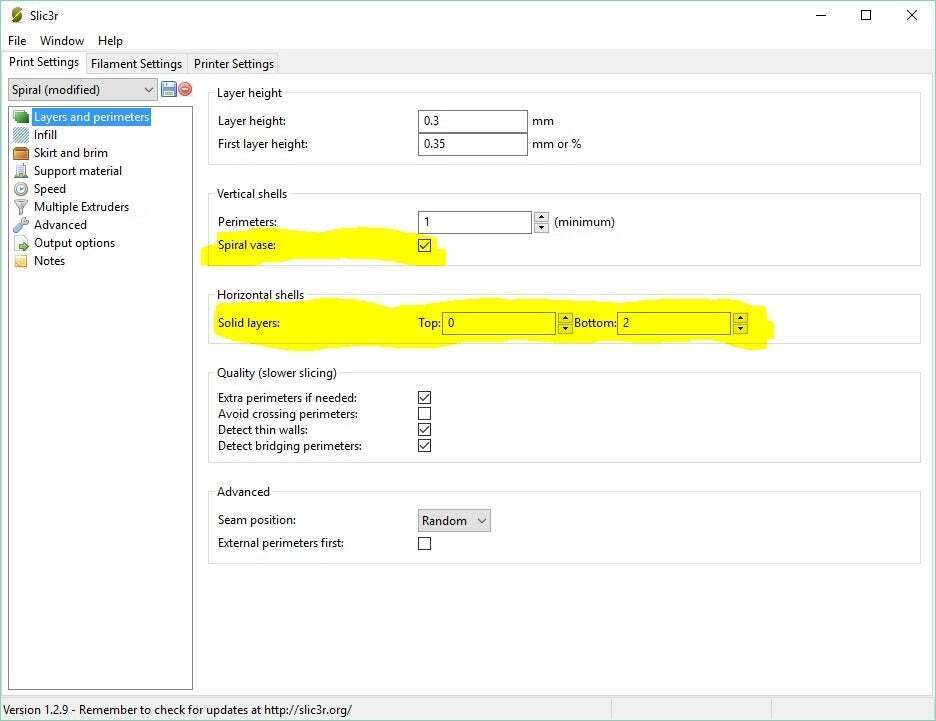Click the Slic3r app logo in title bar
936x721 pixels.
click(x=17, y=15)
